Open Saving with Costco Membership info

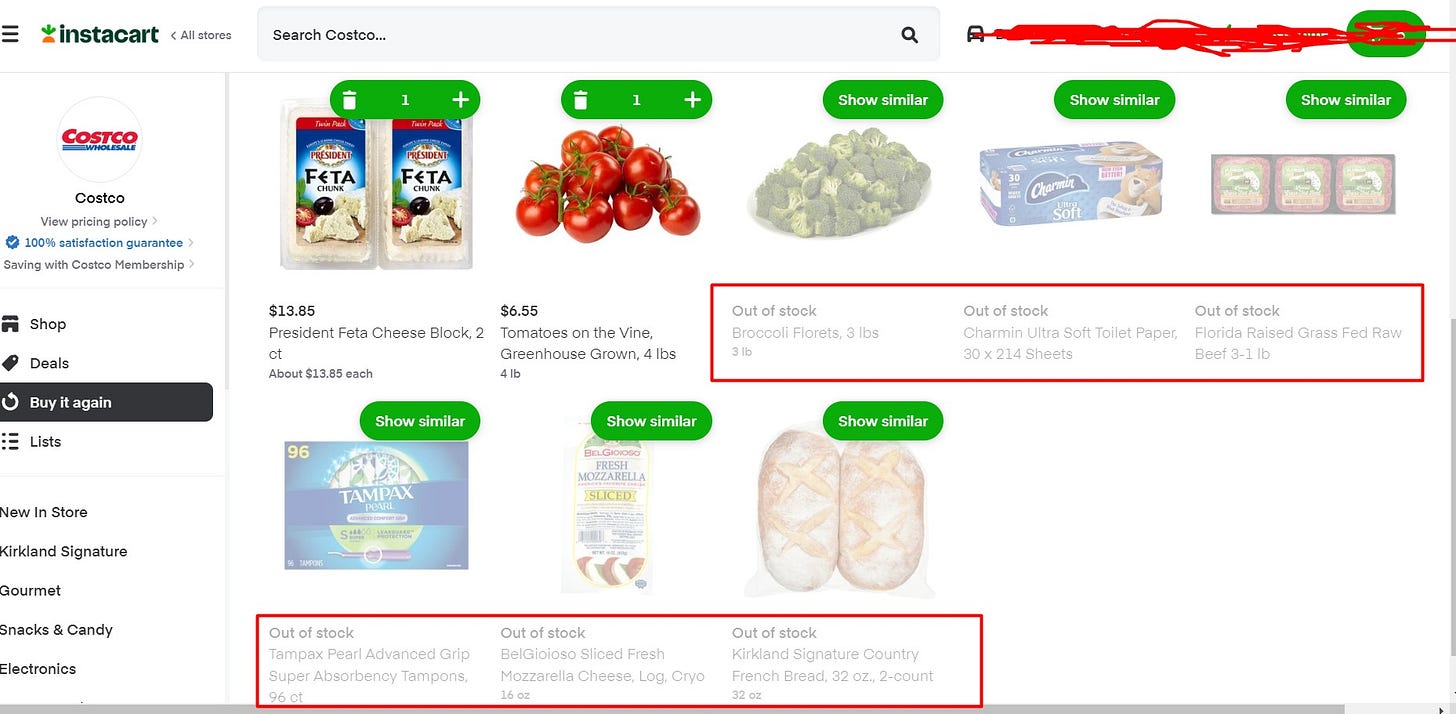[99, 265]
